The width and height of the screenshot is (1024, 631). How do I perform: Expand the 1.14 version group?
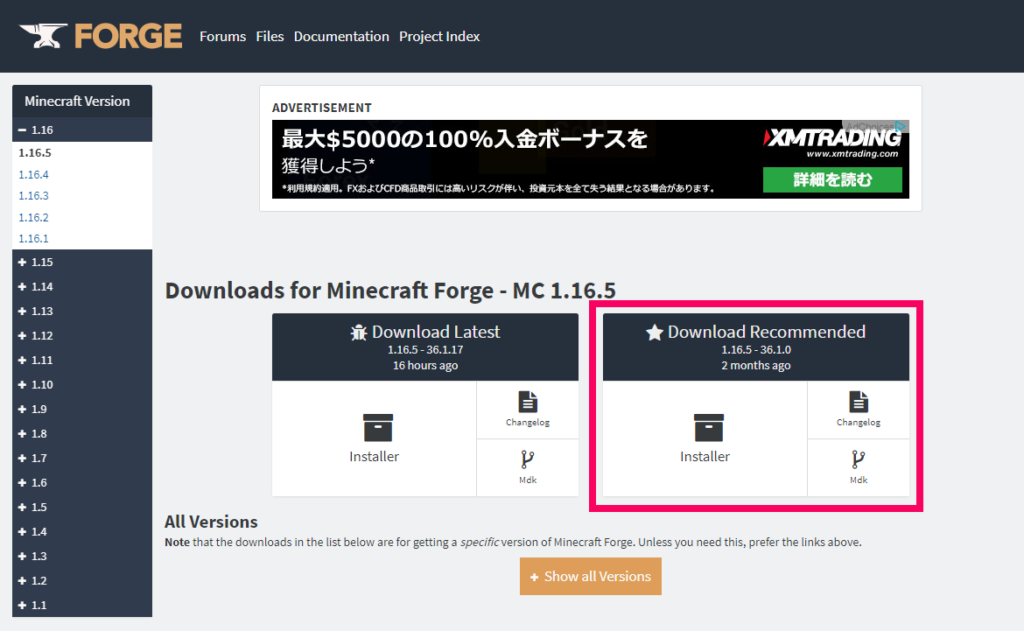pos(82,287)
